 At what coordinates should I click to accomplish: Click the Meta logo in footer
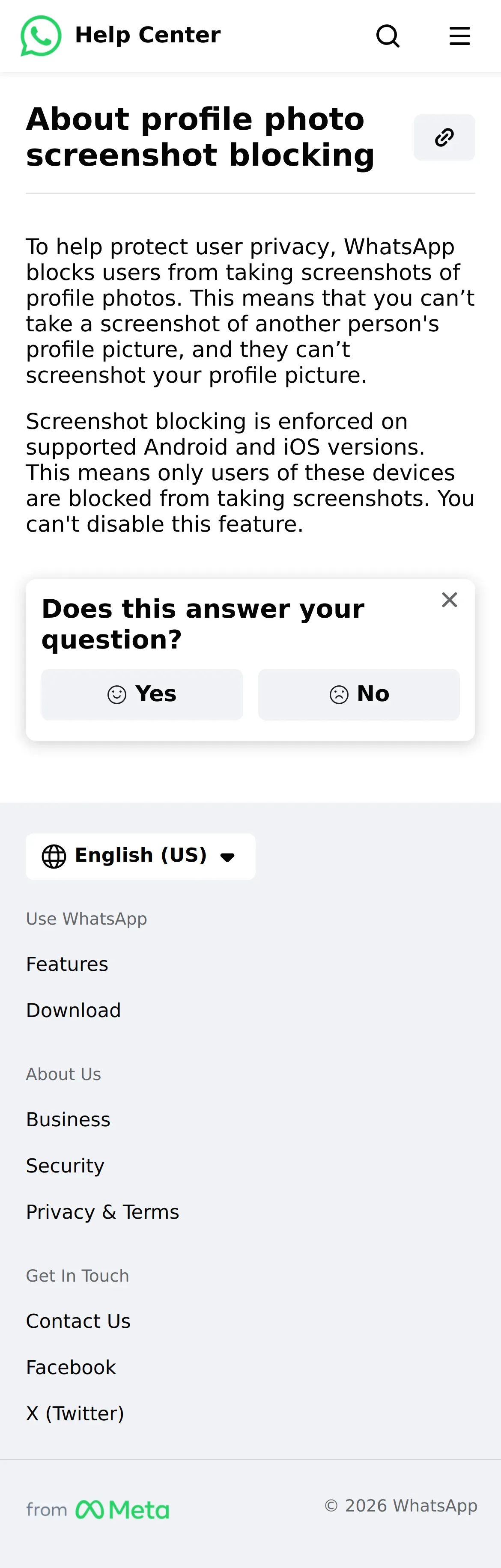coord(122,1509)
